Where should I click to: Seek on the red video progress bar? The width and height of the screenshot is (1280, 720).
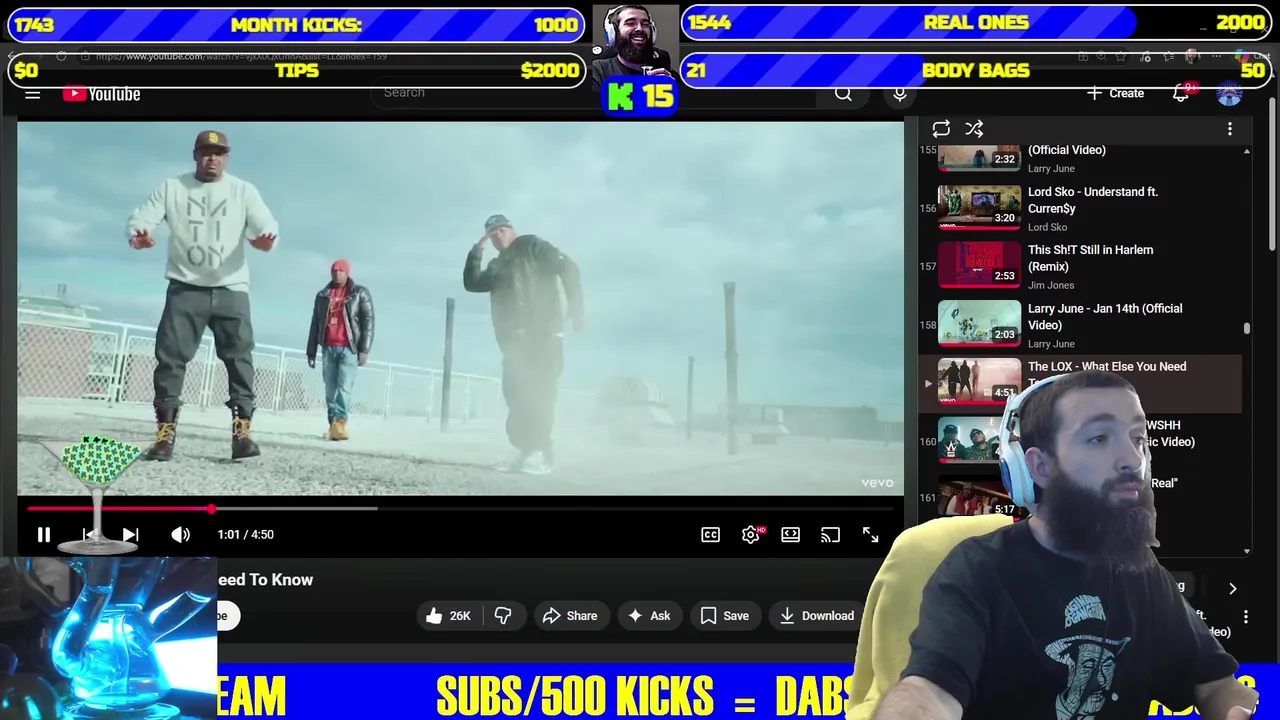[460, 509]
